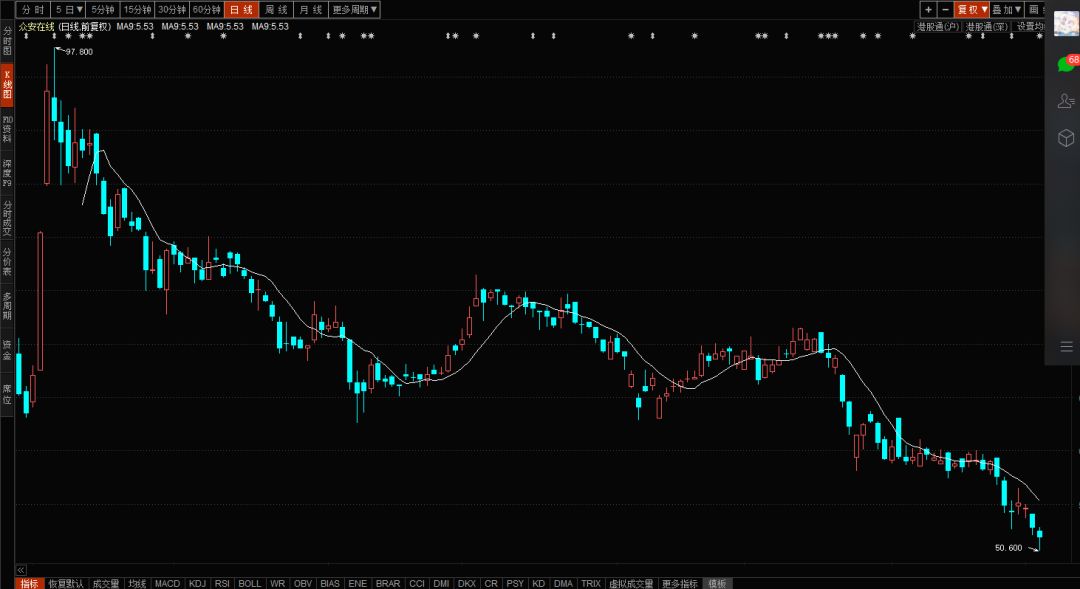The width and height of the screenshot is (1080, 589).
Task: Enable the BOLL indicator
Action: 249,583
